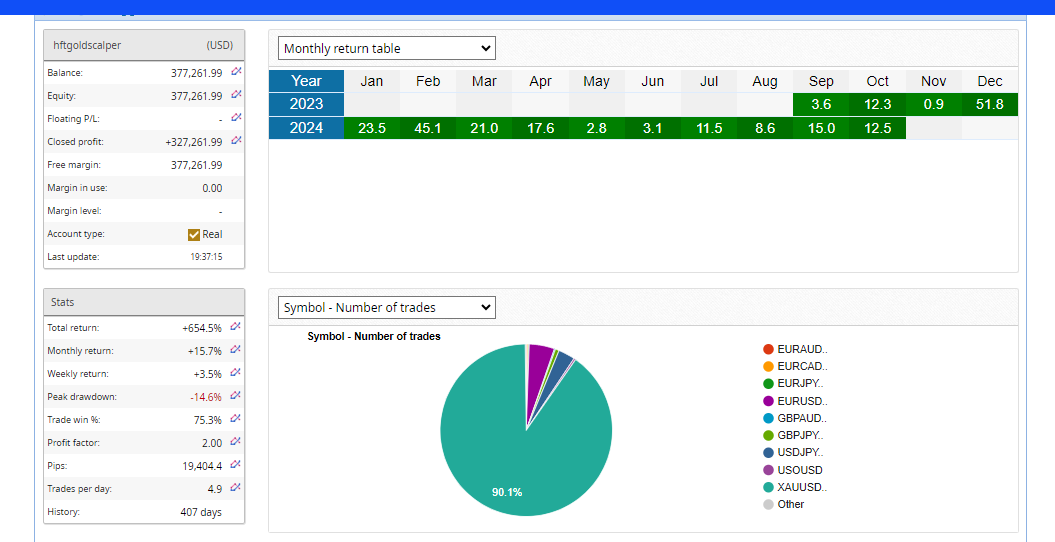Open the Equity chart icon

pos(236,95)
